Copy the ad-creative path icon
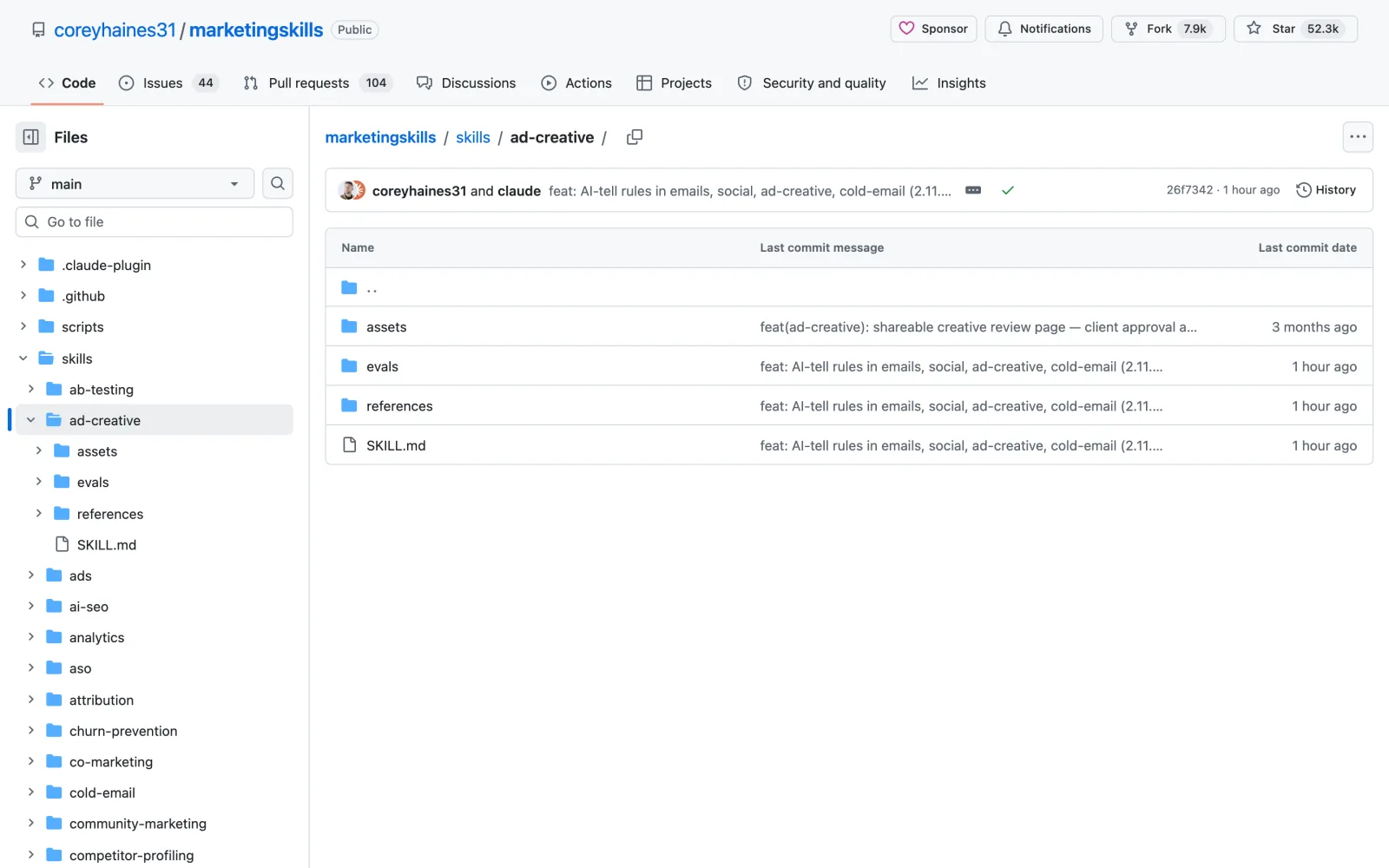The image size is (1389, 868). (635, 137)
